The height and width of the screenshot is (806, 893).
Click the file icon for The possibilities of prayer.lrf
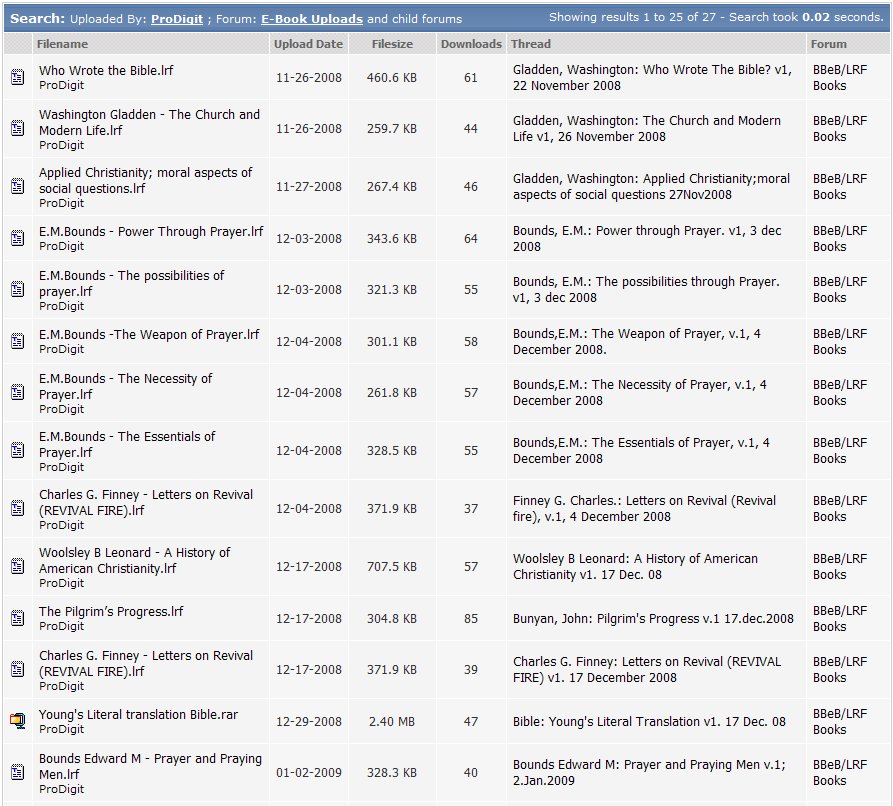[18, 289]
